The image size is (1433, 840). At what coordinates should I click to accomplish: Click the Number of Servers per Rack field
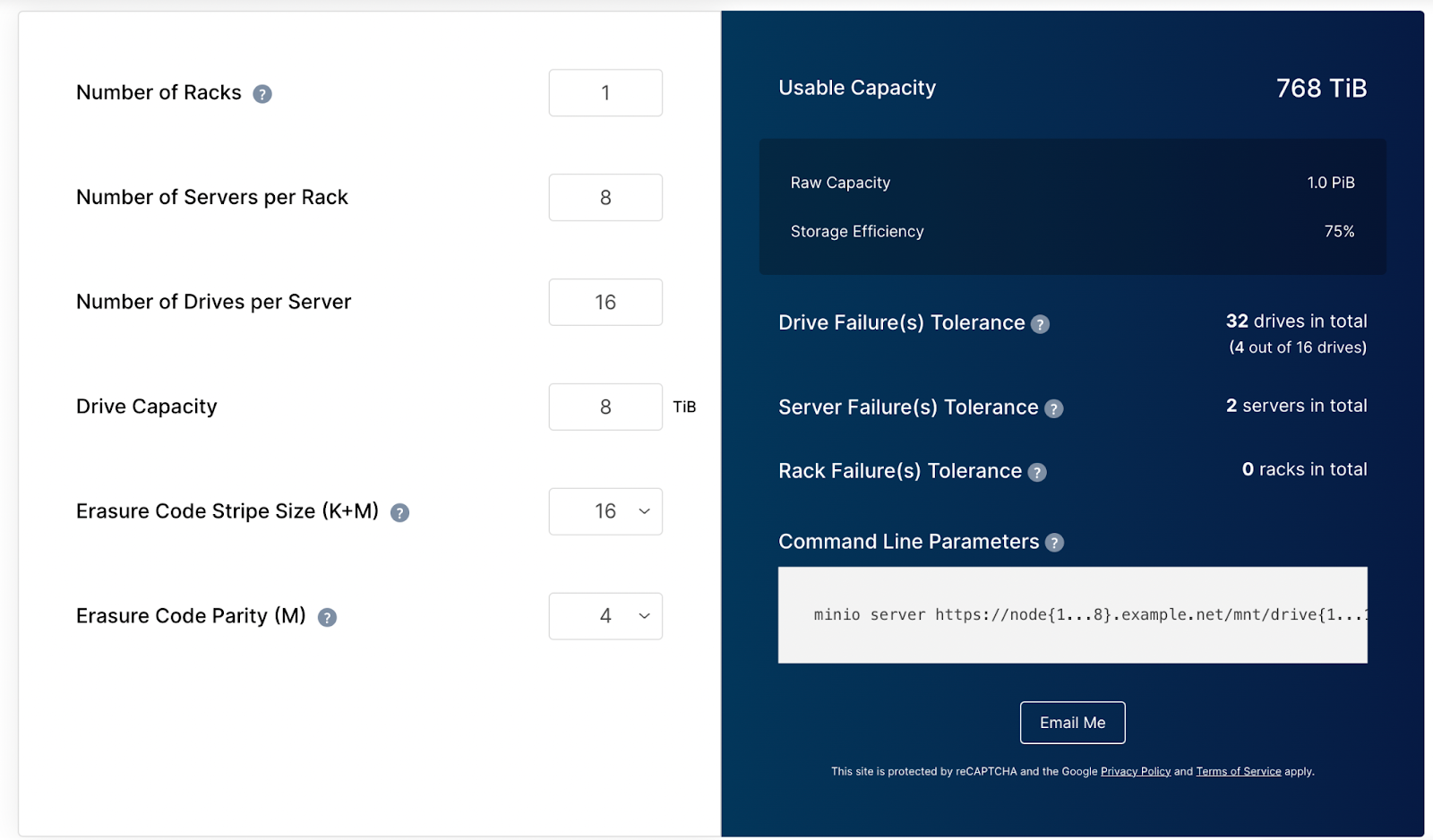605,198
